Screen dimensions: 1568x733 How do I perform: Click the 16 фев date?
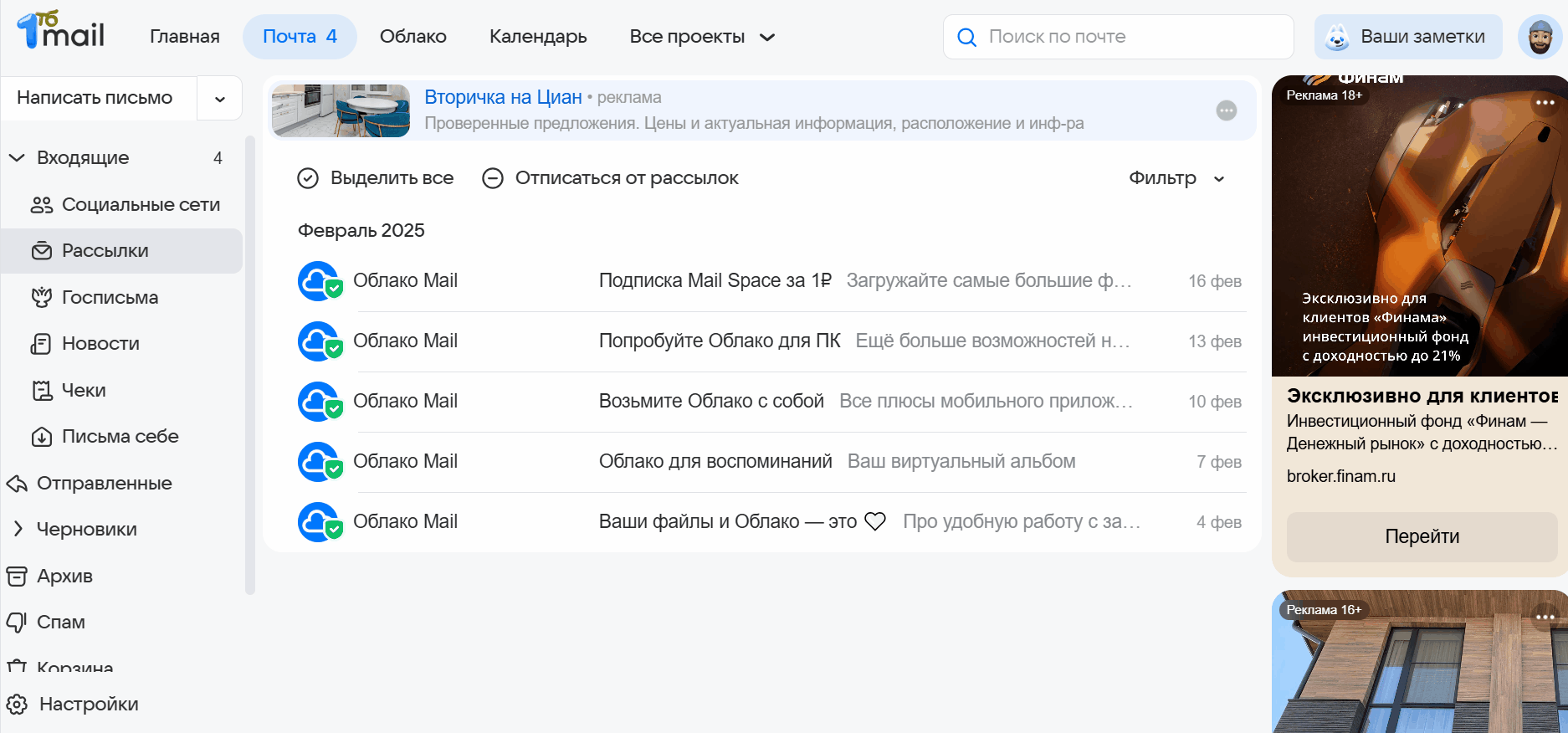[x=1215, y=281]
